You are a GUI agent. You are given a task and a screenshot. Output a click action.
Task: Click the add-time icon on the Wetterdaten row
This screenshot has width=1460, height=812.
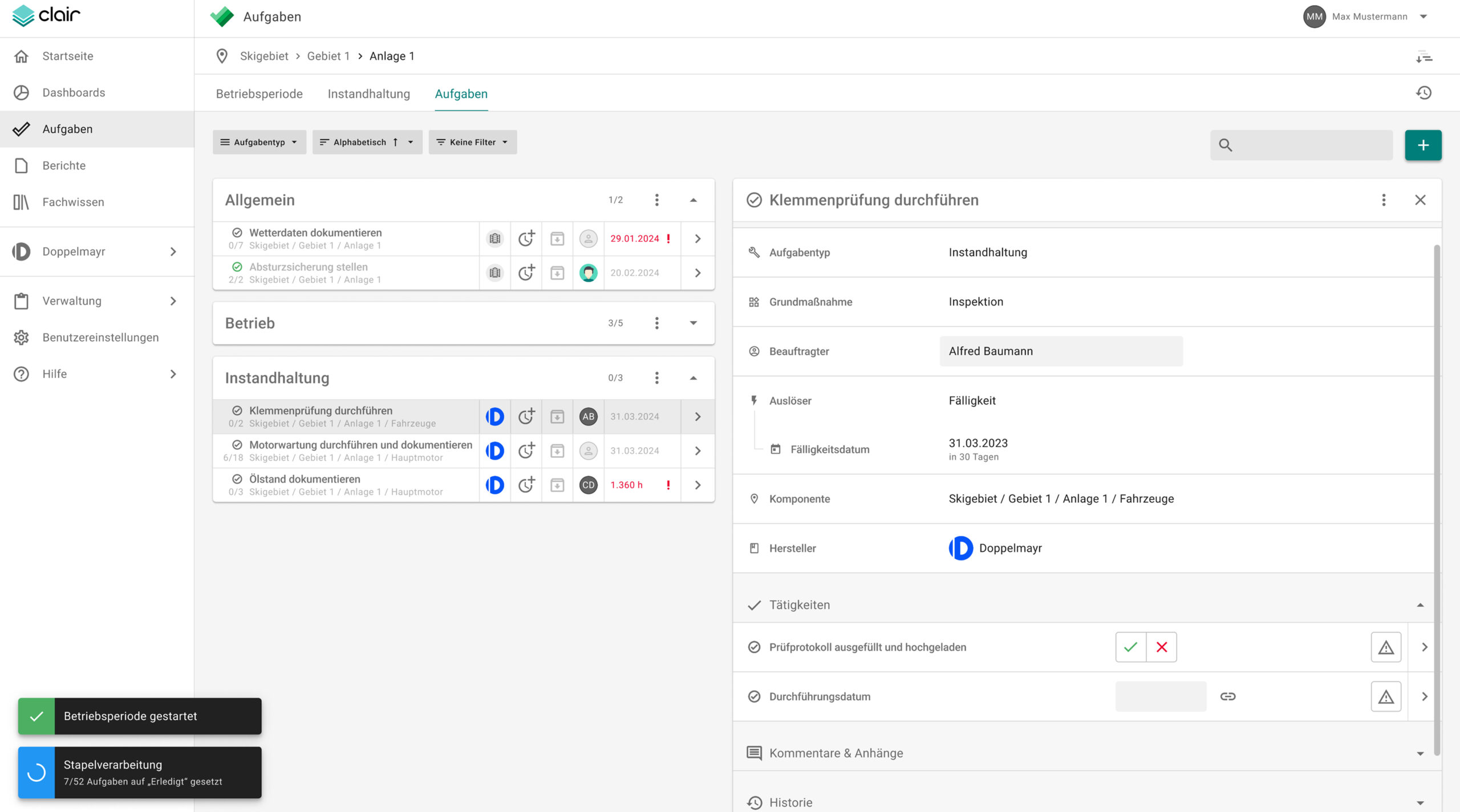pos(526,239)
